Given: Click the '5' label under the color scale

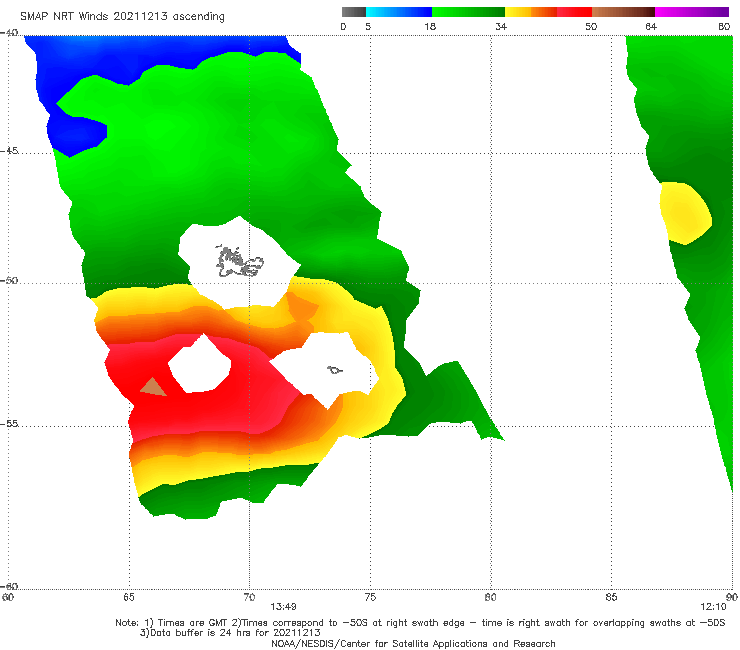Looking at the screenshot, I should [368, 26].
